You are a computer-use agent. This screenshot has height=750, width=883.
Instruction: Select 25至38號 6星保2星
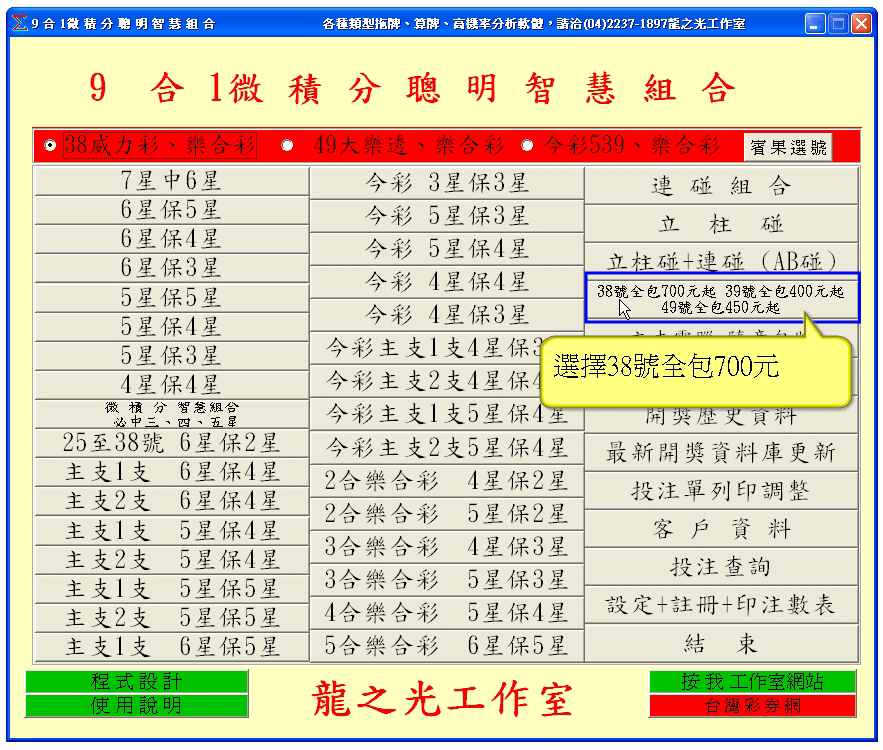[x=172, y=443]
